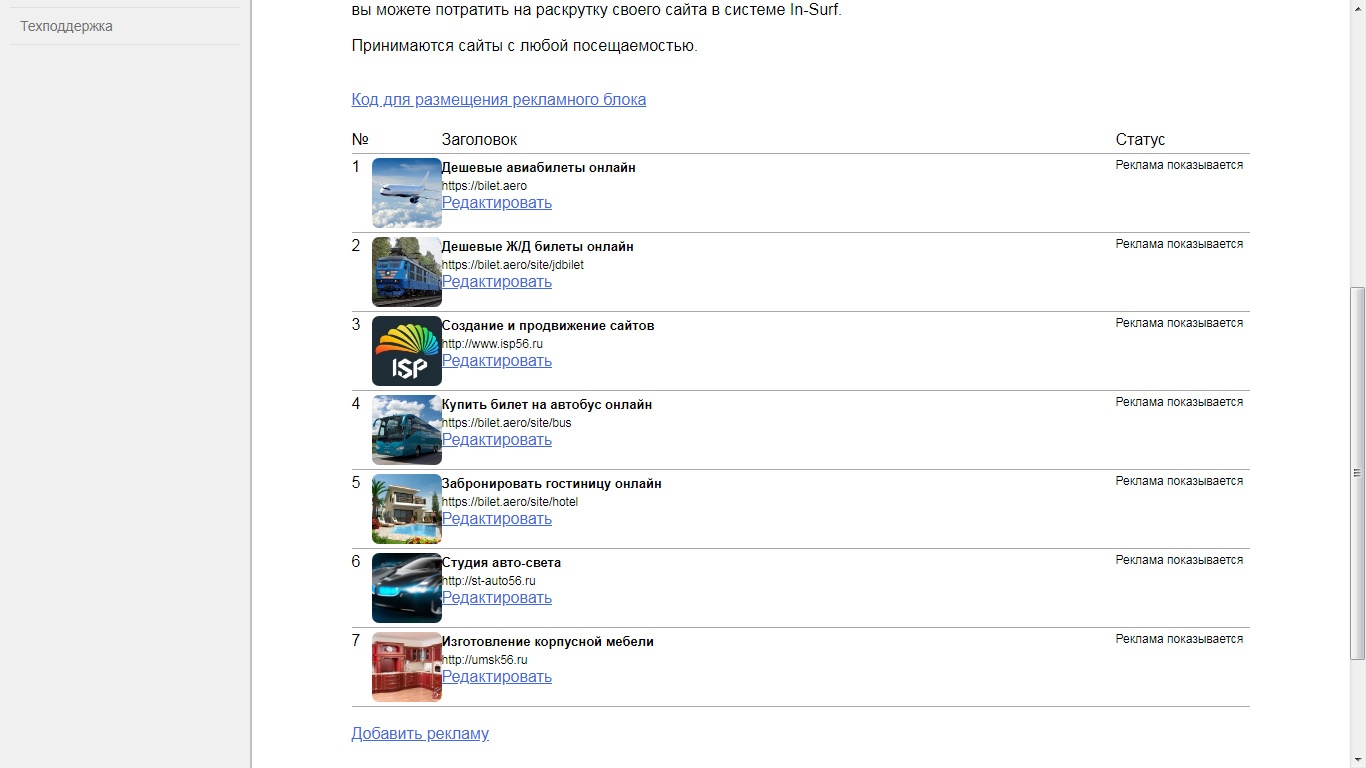Image resolution: width=1366 pixels, height=768 pixels.
Task: Click the URL http://umsk56.ru
Action: point(485,660)
